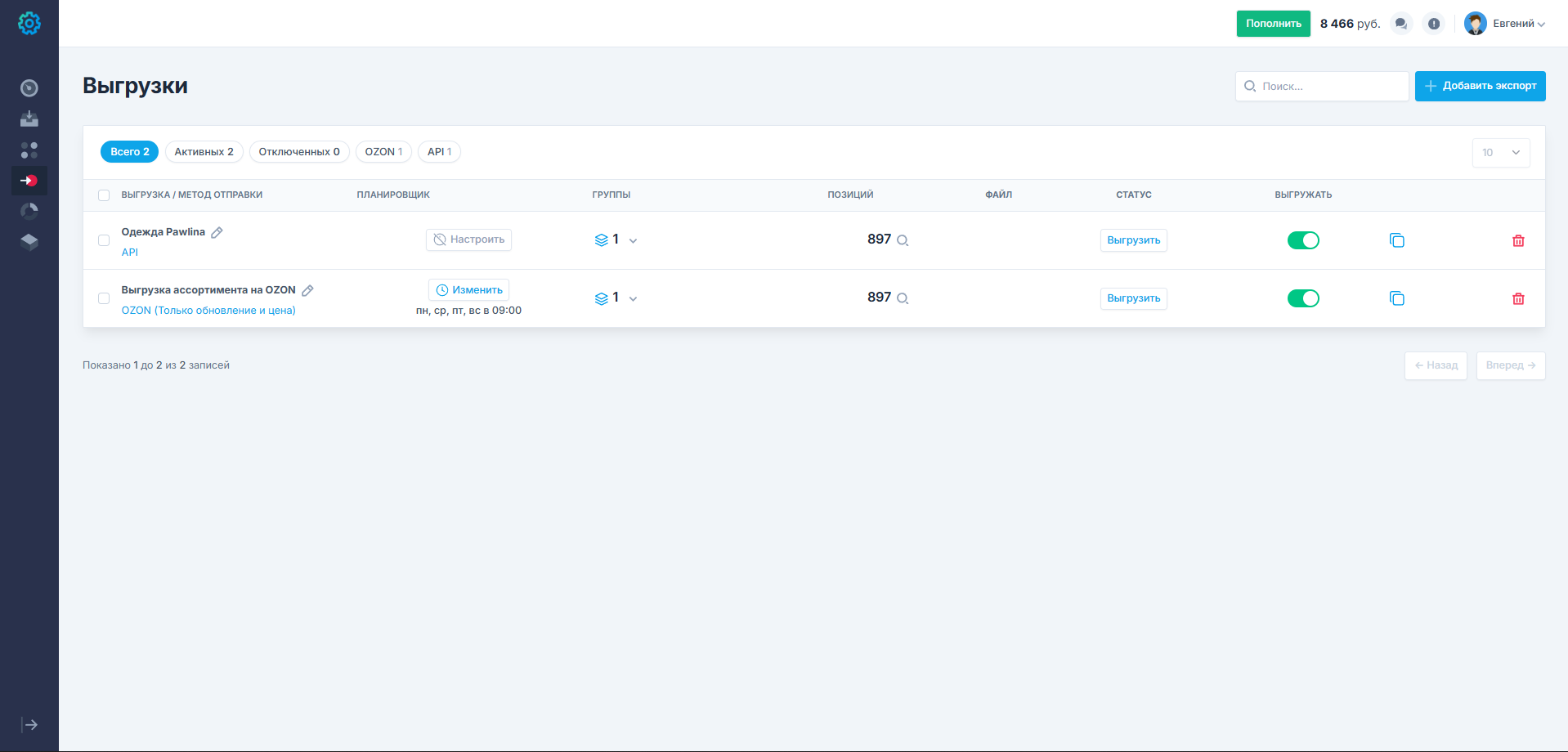Duplicate the Одежда Pawlina export
This screenshot has width=1568, height=752.
pyautogui.click(x=1397, y=240)
